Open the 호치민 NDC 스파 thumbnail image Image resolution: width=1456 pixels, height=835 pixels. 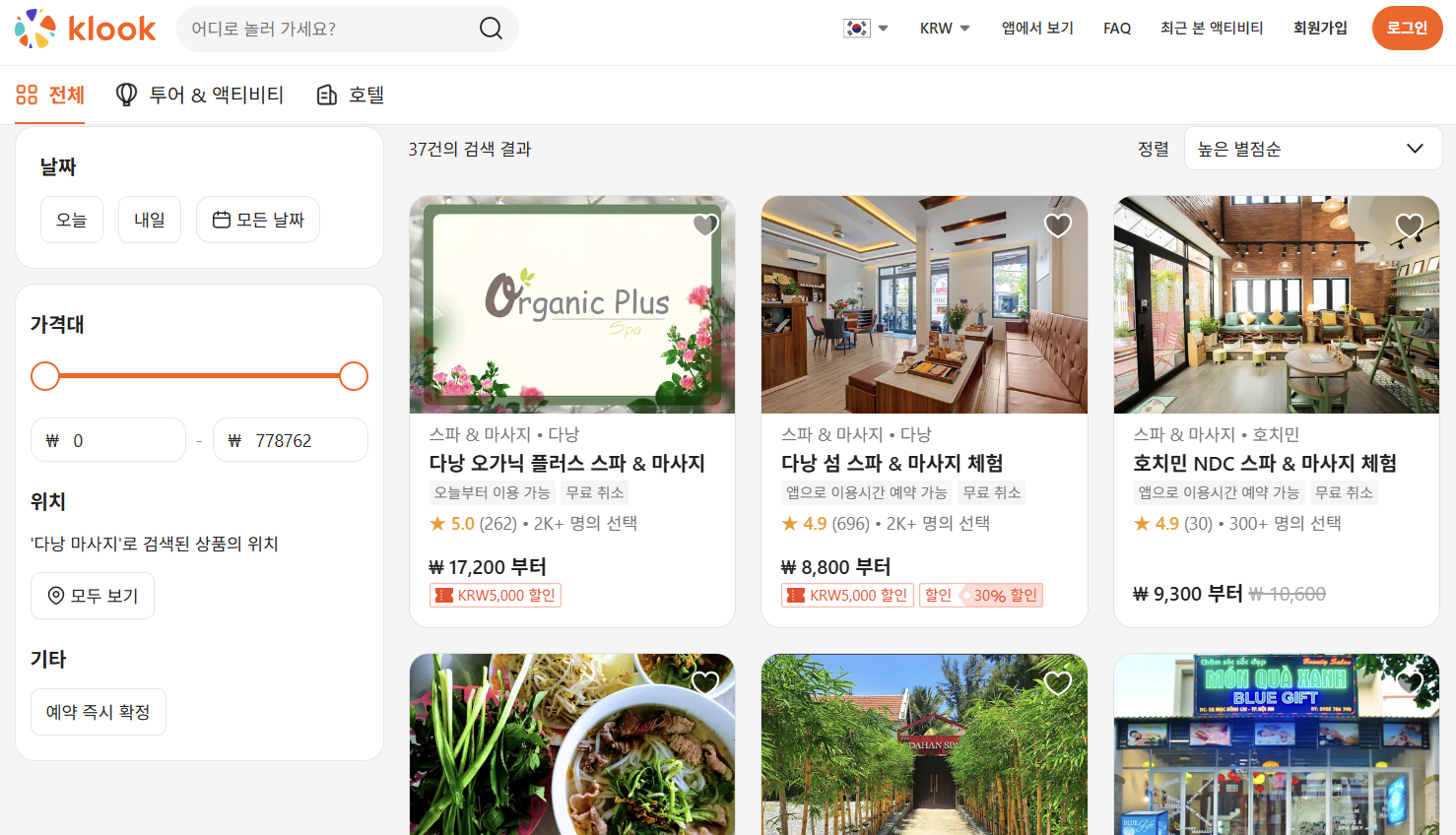1277,304
